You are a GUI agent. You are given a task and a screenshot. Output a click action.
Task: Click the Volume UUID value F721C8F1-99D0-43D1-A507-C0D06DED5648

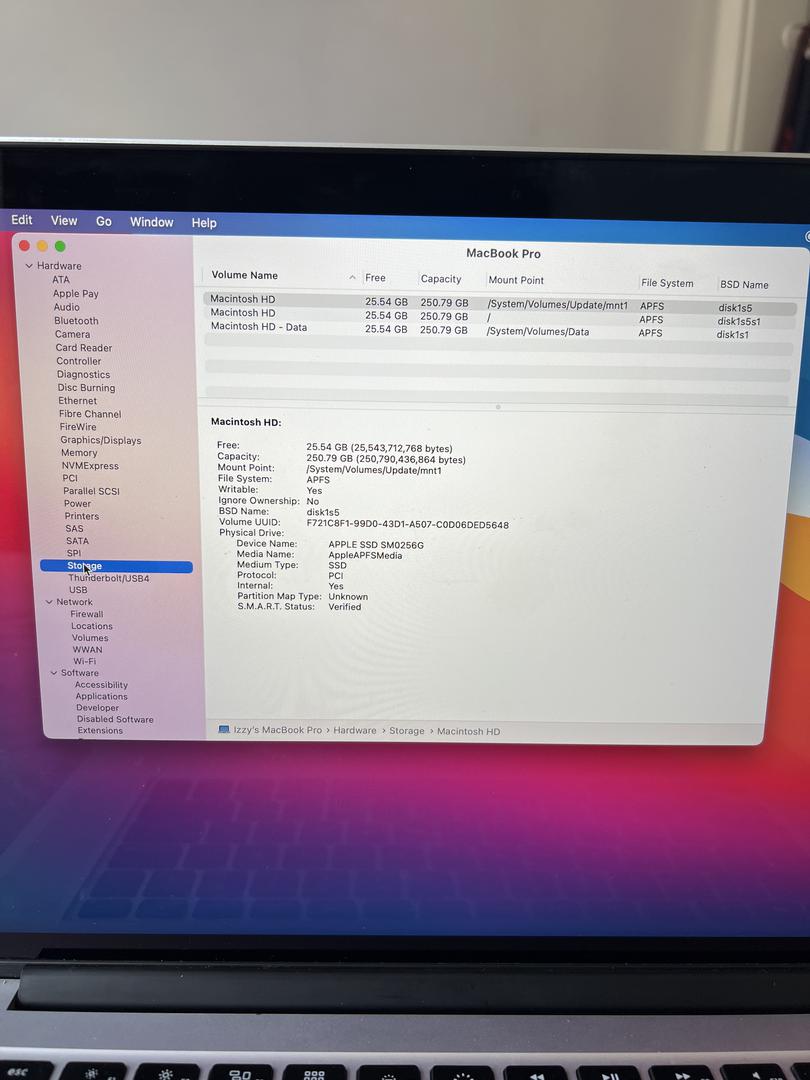(x=408, y=525)
